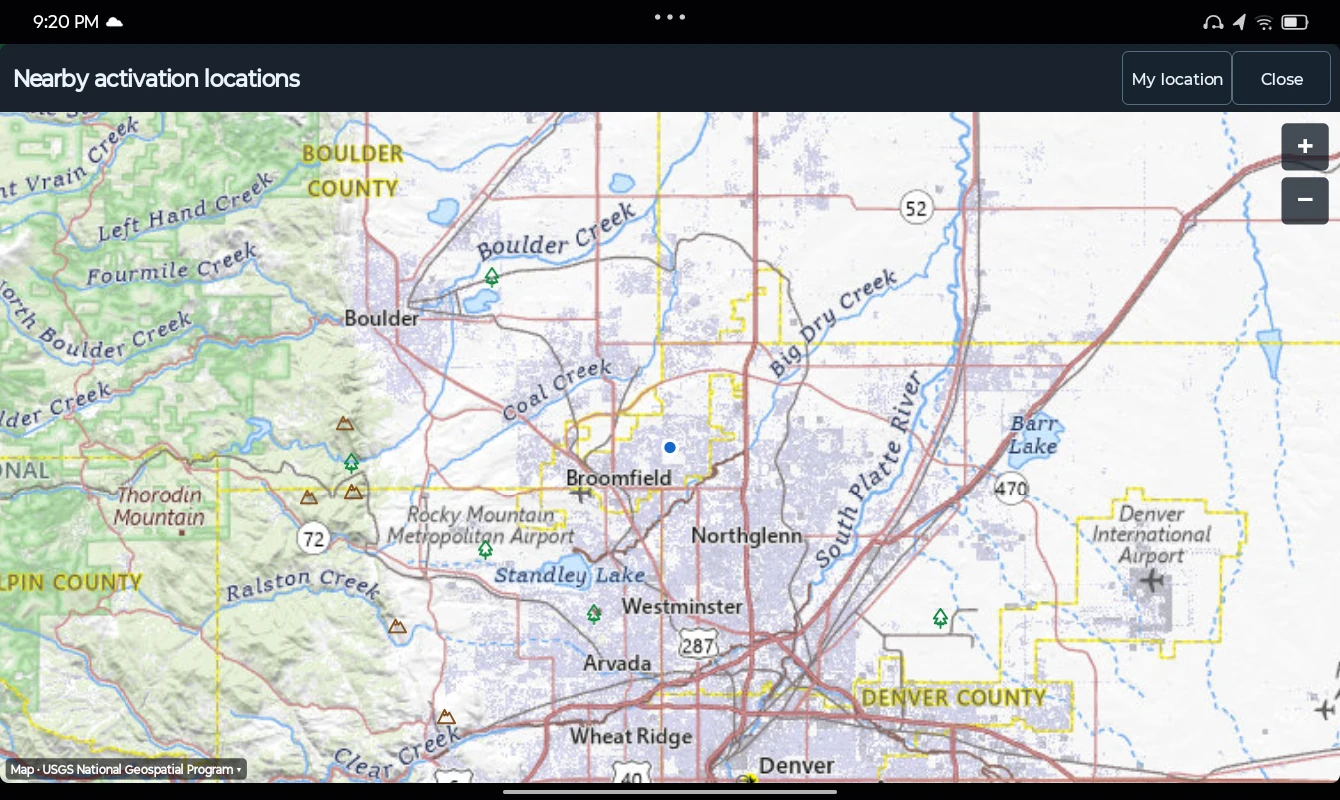Select the summit marker directly above route 72 shield
Viewport: 1340px width, 800px height.
pyautogui.click(x=309, y=496)
